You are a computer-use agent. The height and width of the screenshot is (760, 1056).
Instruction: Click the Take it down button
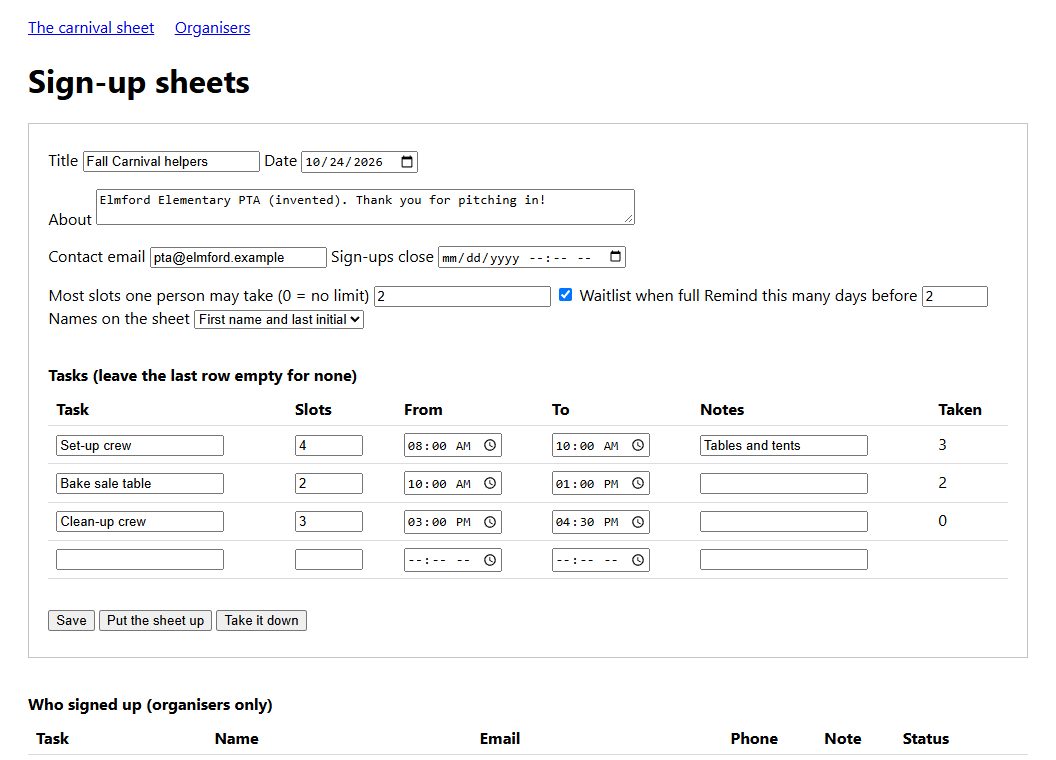click(261, 621)
